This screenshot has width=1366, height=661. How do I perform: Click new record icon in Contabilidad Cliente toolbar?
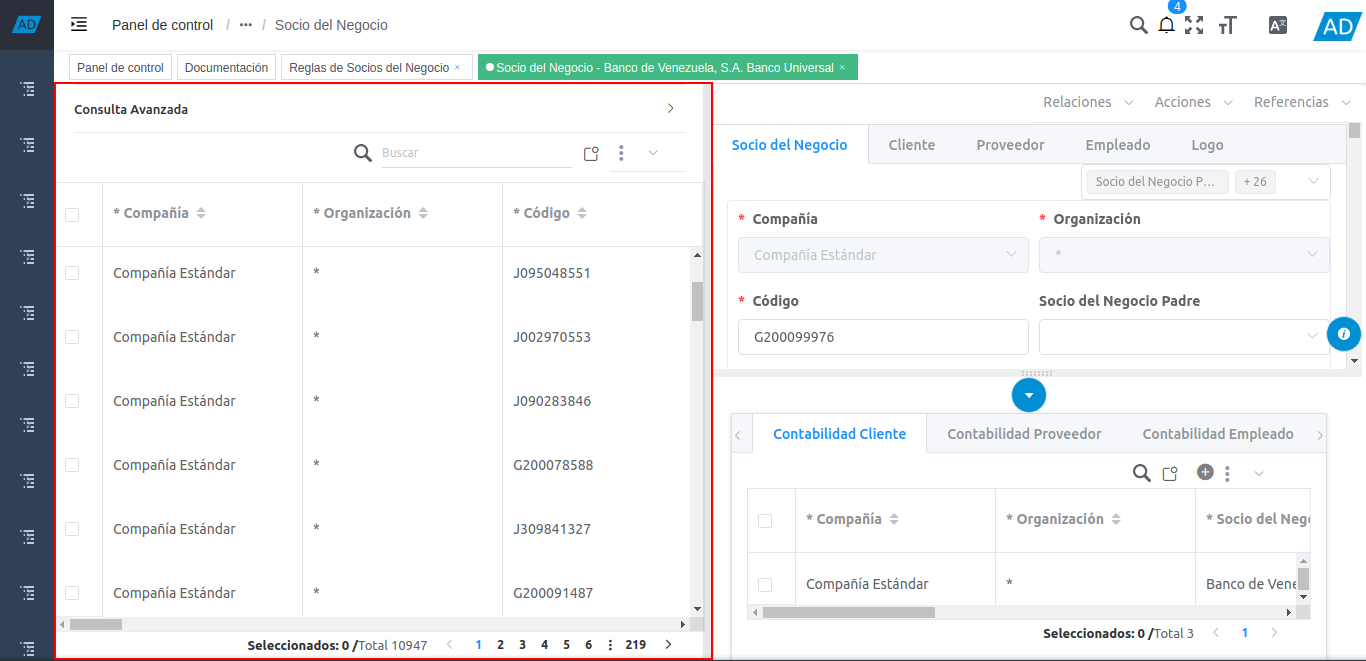[x=1170, y=474]
